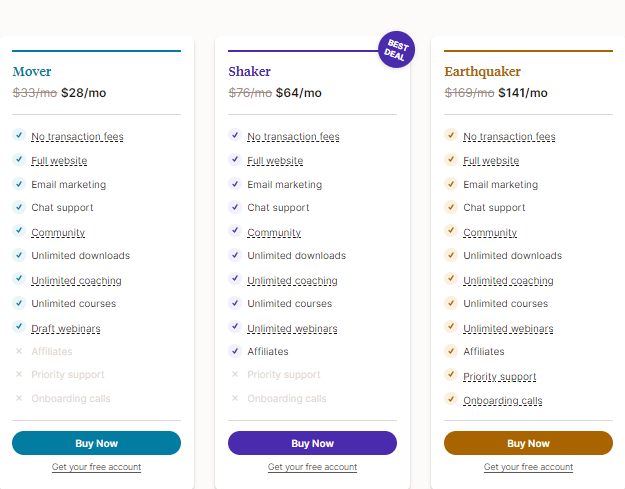The width and height of the screenshot is (625, 489).
Task: Click X icon beside Shaker's Priority support
Action: click(235, 375)
